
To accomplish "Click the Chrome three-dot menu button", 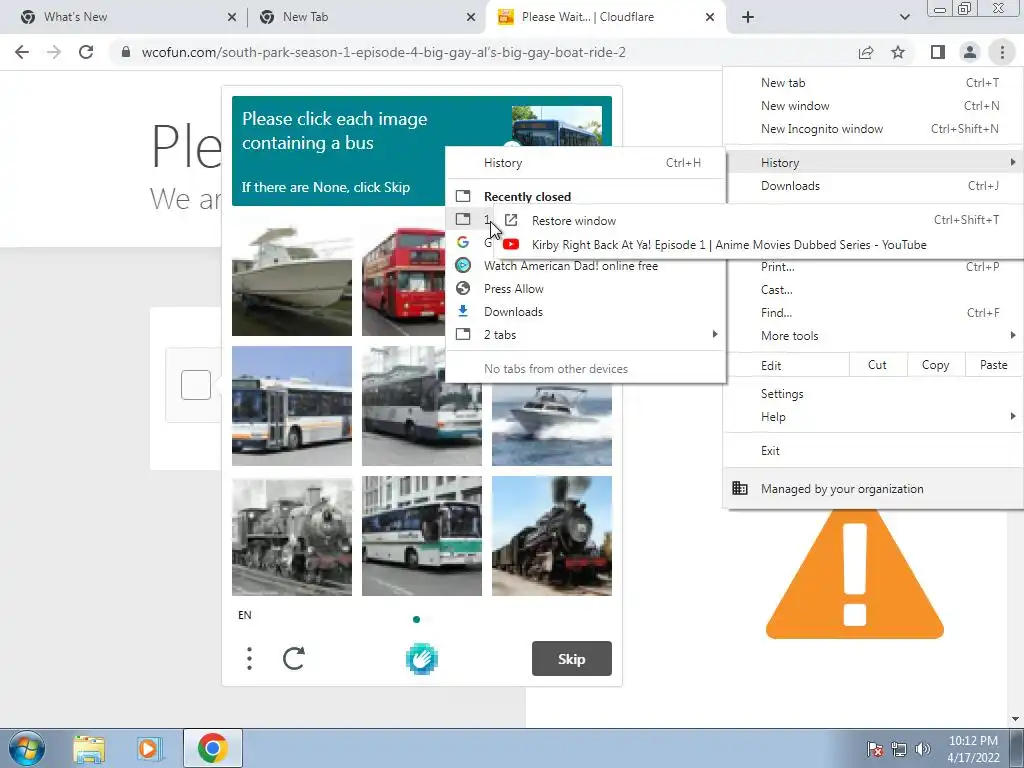I will pyautogui.click(x=1002, y=52).
